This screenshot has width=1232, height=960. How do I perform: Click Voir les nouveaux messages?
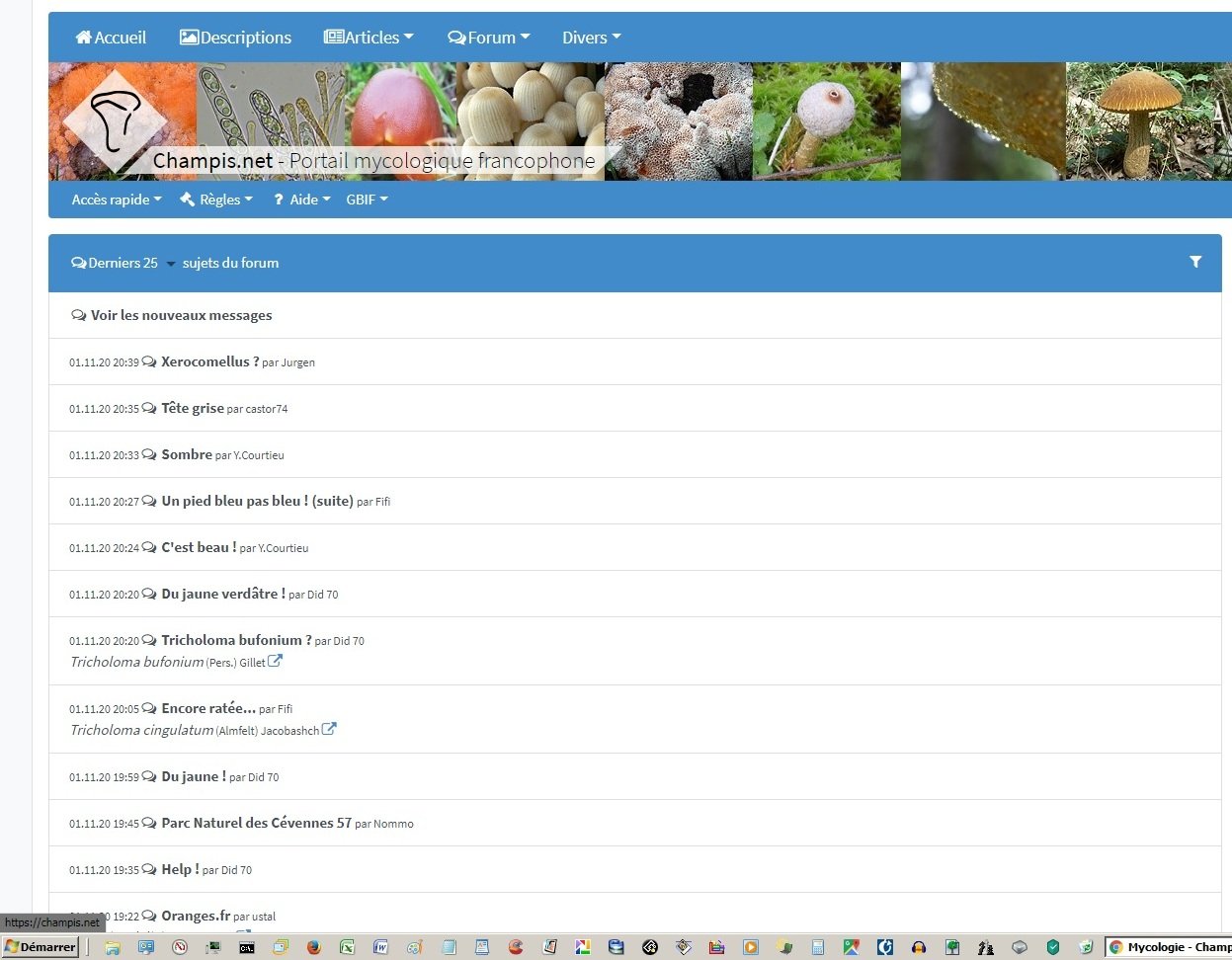pyautogui.click(x=181, y=315)
